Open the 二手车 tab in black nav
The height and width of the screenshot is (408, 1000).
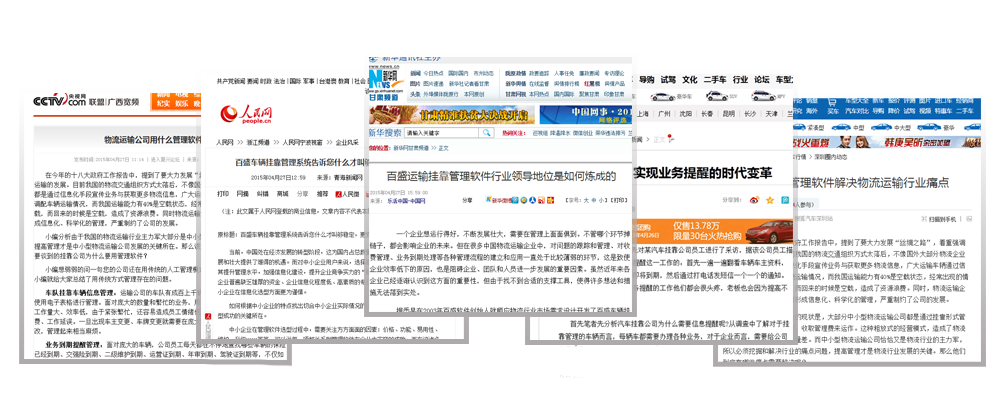click(x=714, y=80)
